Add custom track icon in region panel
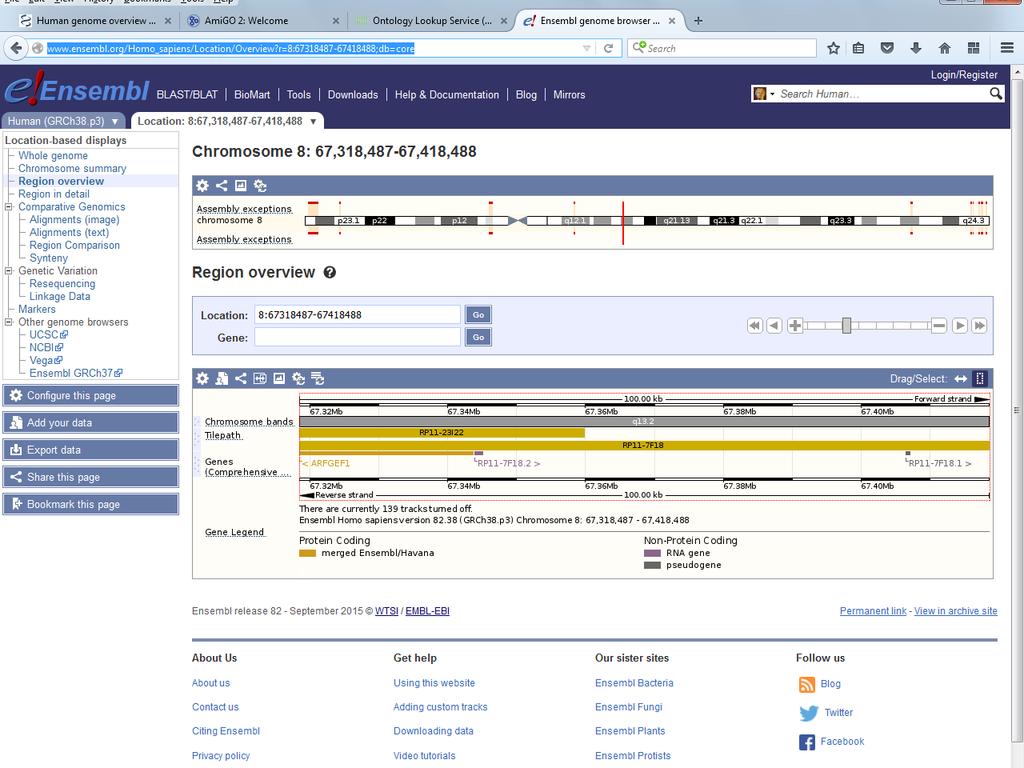 (221, 378)
